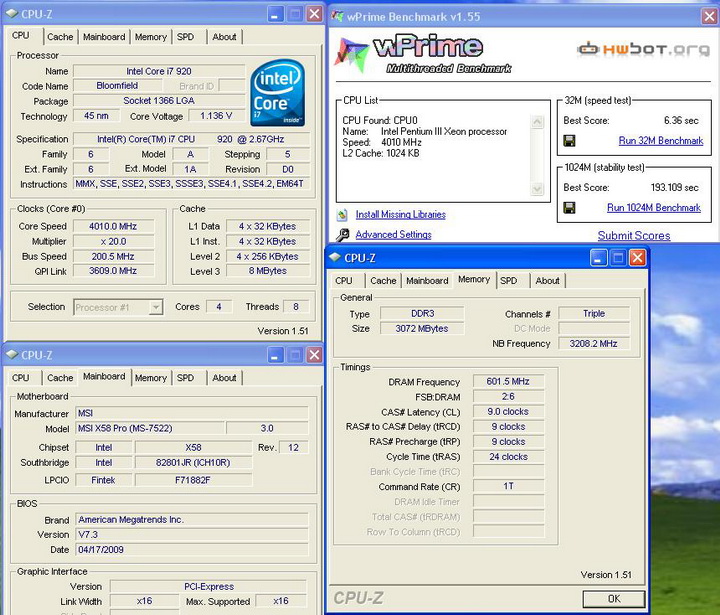Click CPU list scrollbar down arrow in wPrime
720x615 pixels.
tap(537, 188)
